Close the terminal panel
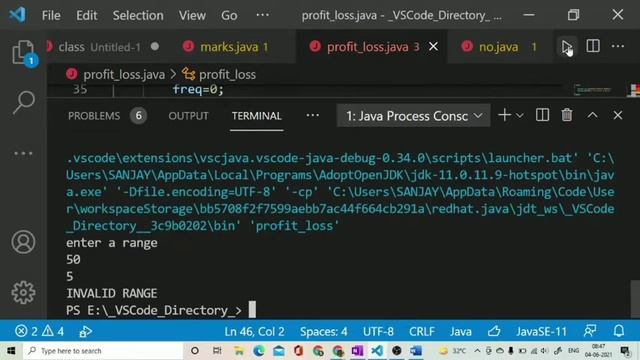640x360 pixels. [618, 116]
